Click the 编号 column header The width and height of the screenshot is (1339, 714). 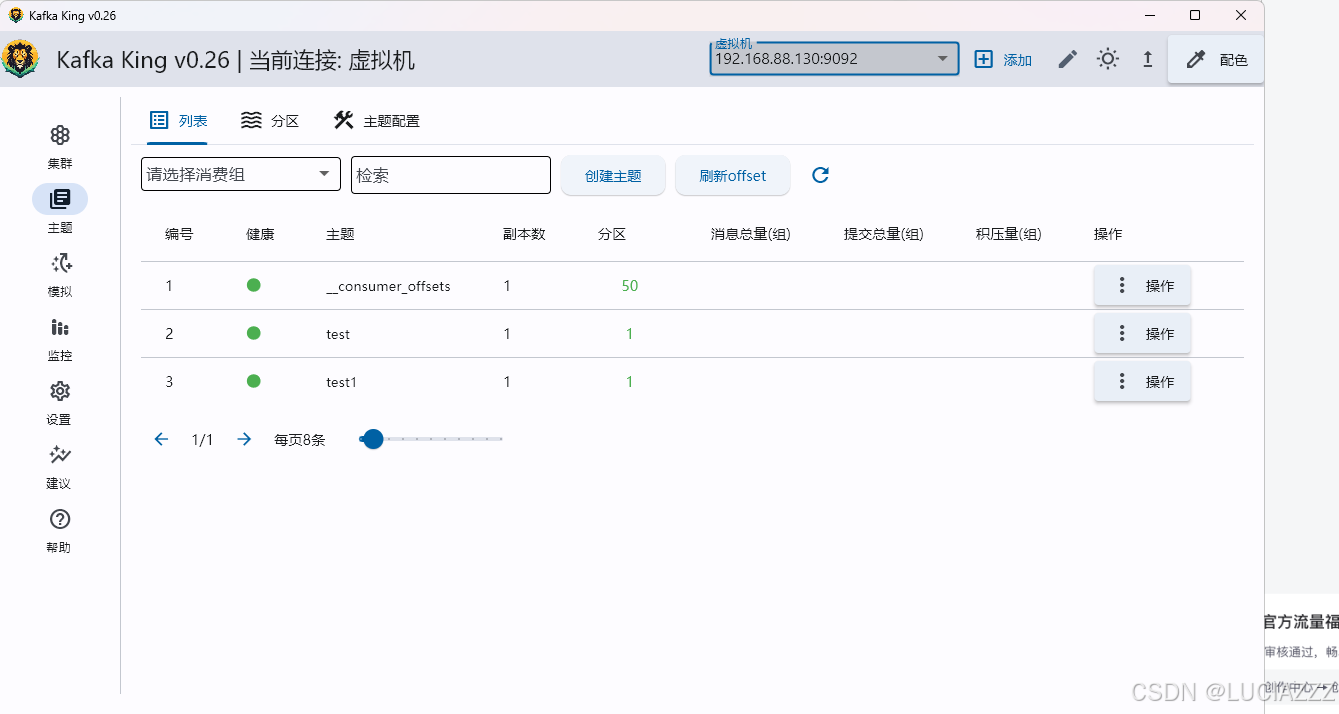pos(179,234)
